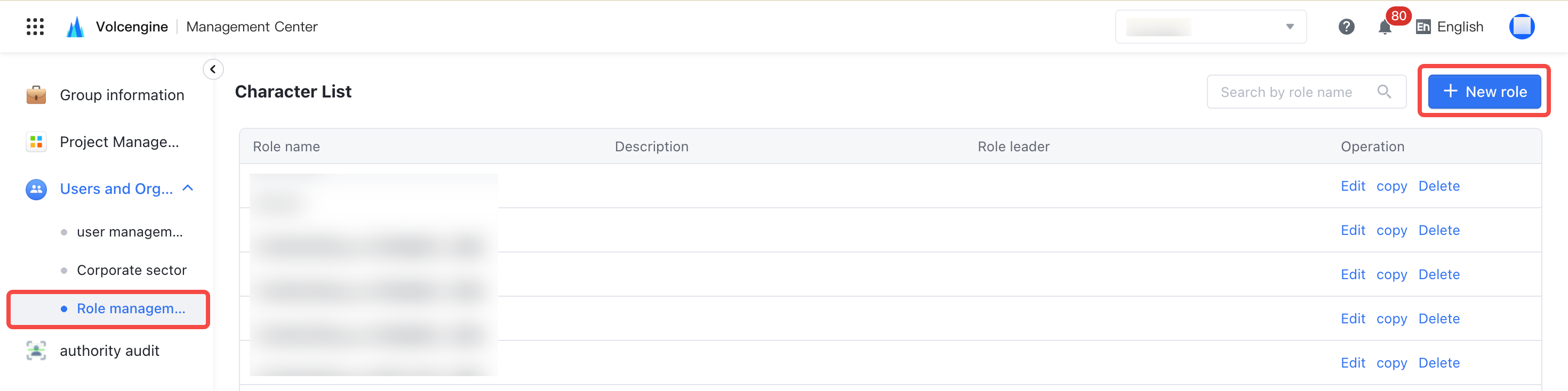The width and height of the screenshot is (1568, 391).
Task: Collapse the sidebar with arrow button
Action: point(213,69)
